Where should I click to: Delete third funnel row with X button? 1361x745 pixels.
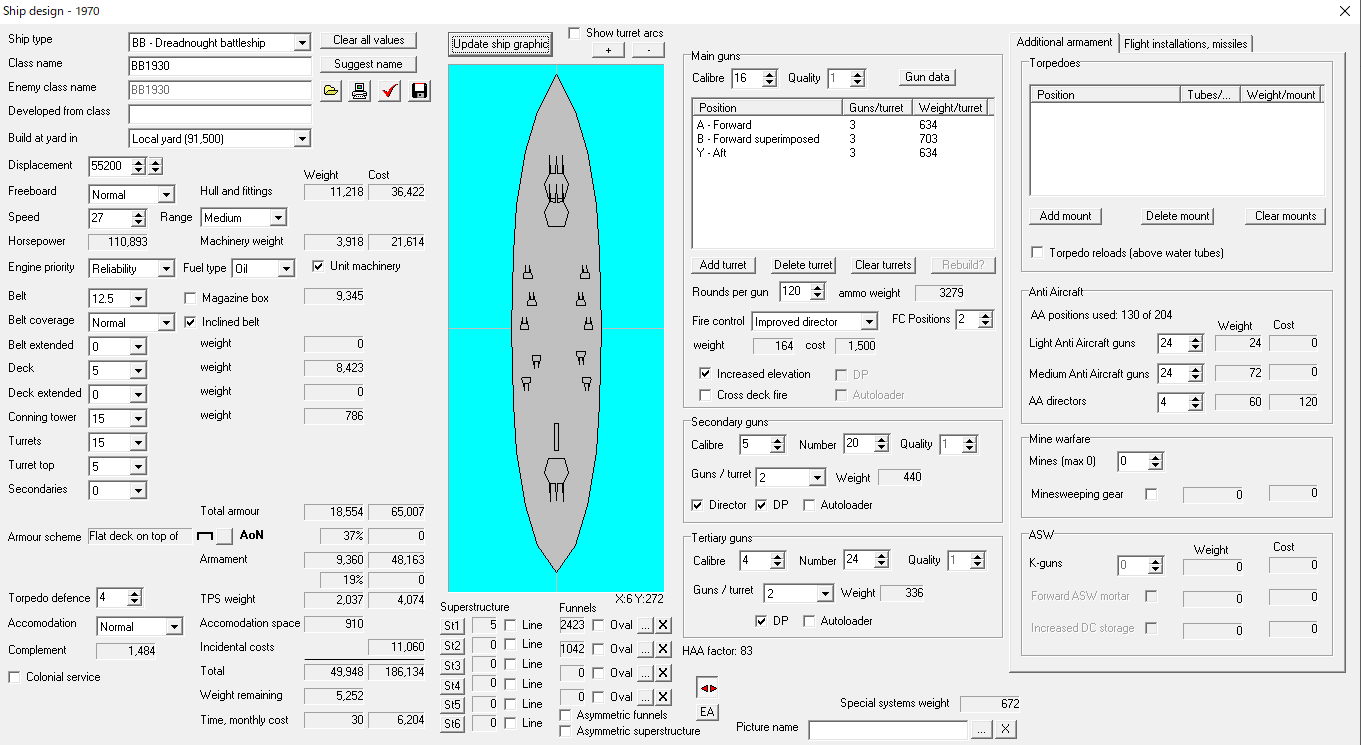point(663,673)
